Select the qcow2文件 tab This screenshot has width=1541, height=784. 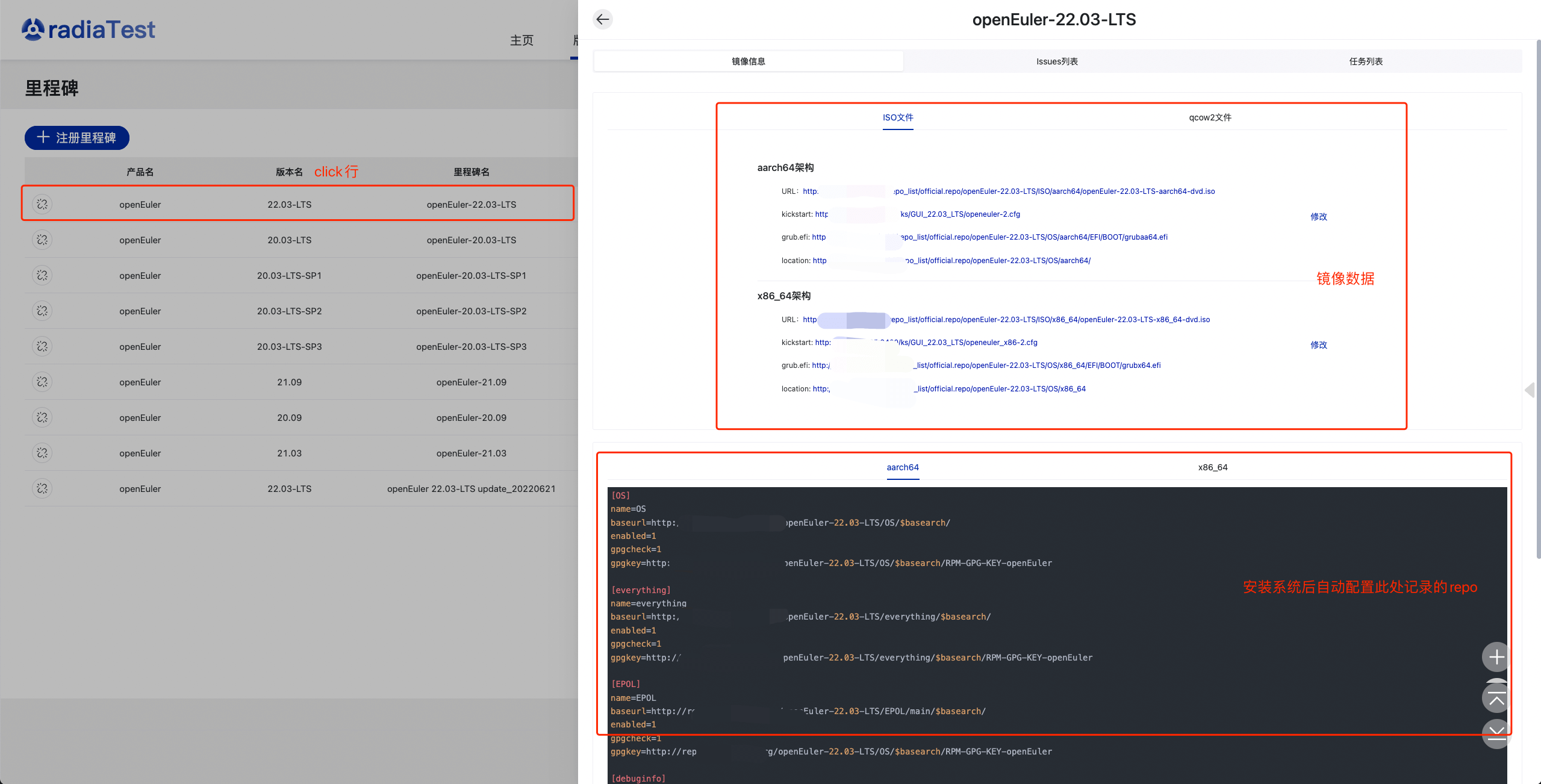(1209, 117)
